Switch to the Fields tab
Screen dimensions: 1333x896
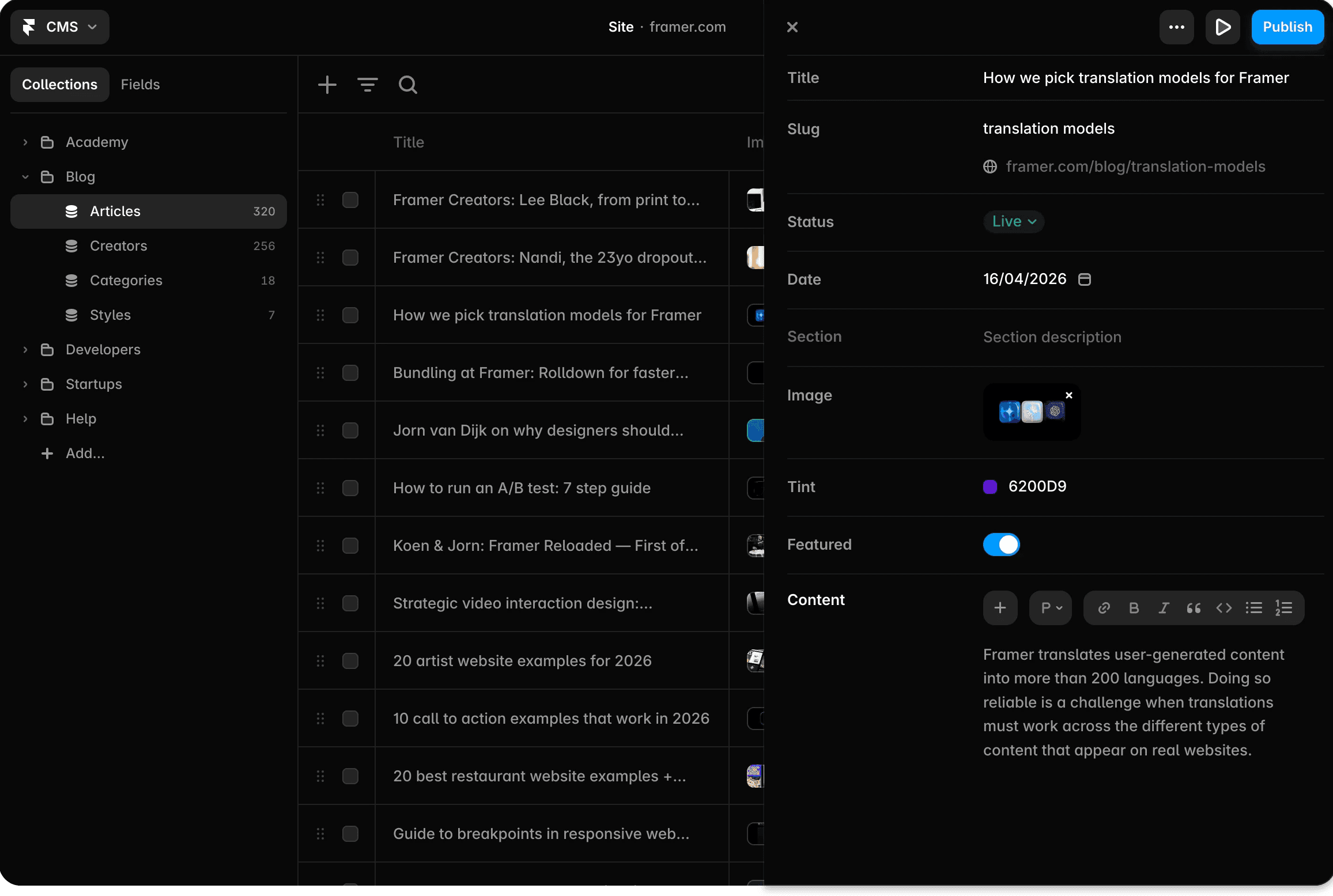[x=140, y=85]
